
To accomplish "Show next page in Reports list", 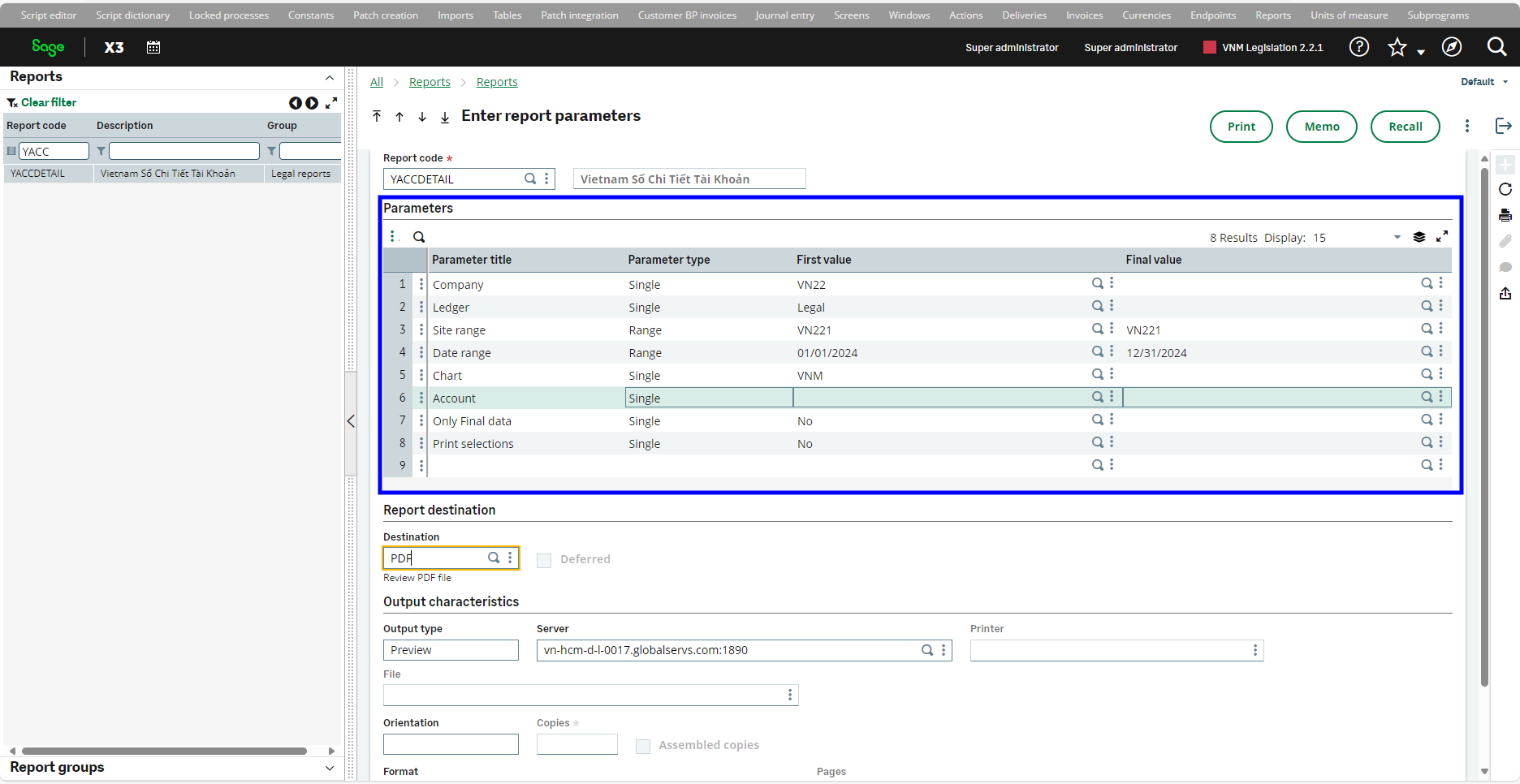I will coord(312,103).
